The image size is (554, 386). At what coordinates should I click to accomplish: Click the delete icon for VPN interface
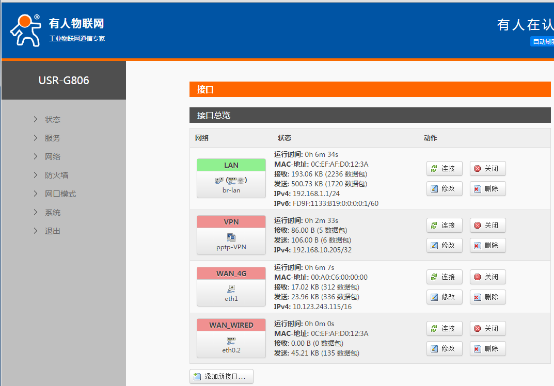point(477,245)
